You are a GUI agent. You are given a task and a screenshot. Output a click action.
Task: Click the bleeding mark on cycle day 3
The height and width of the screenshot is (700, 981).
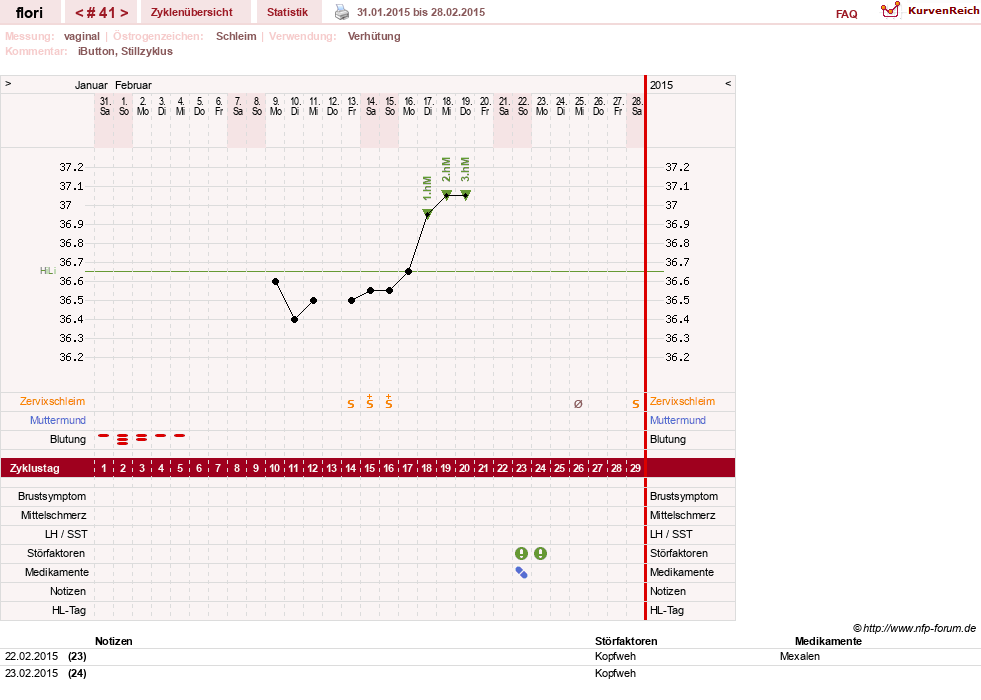(x=142, y=437)
